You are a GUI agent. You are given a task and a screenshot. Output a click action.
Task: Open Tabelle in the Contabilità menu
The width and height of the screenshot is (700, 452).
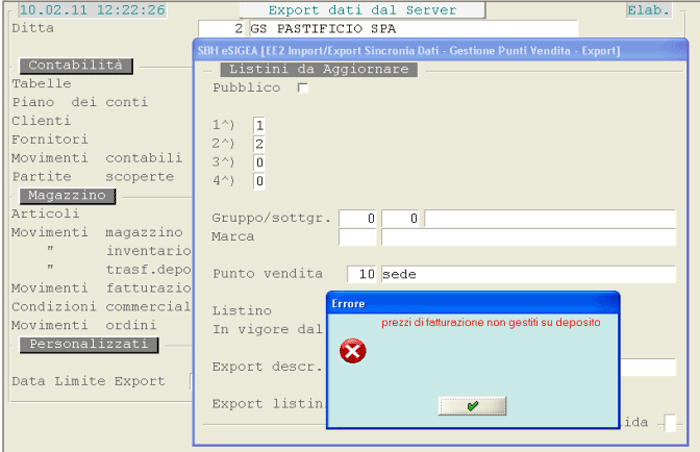point(41,84)
